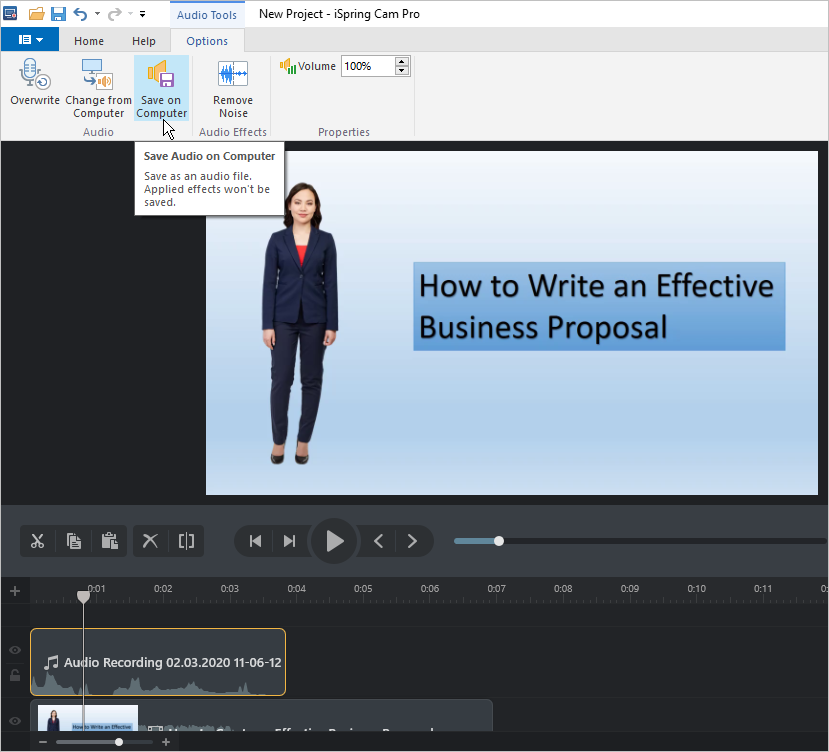Click the 0:09 mark on timeline ruler
829x752 pixels.
tap(630, 589)
